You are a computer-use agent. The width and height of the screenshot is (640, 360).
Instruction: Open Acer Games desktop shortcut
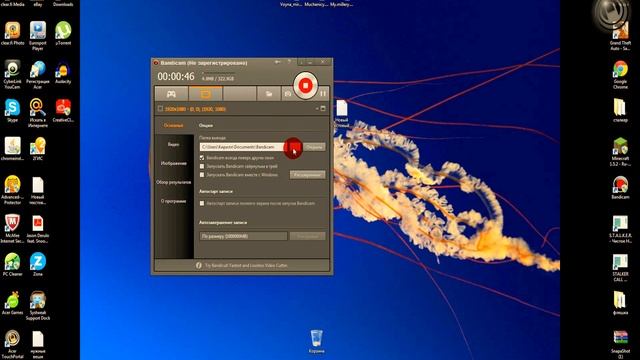click(12, 303)
